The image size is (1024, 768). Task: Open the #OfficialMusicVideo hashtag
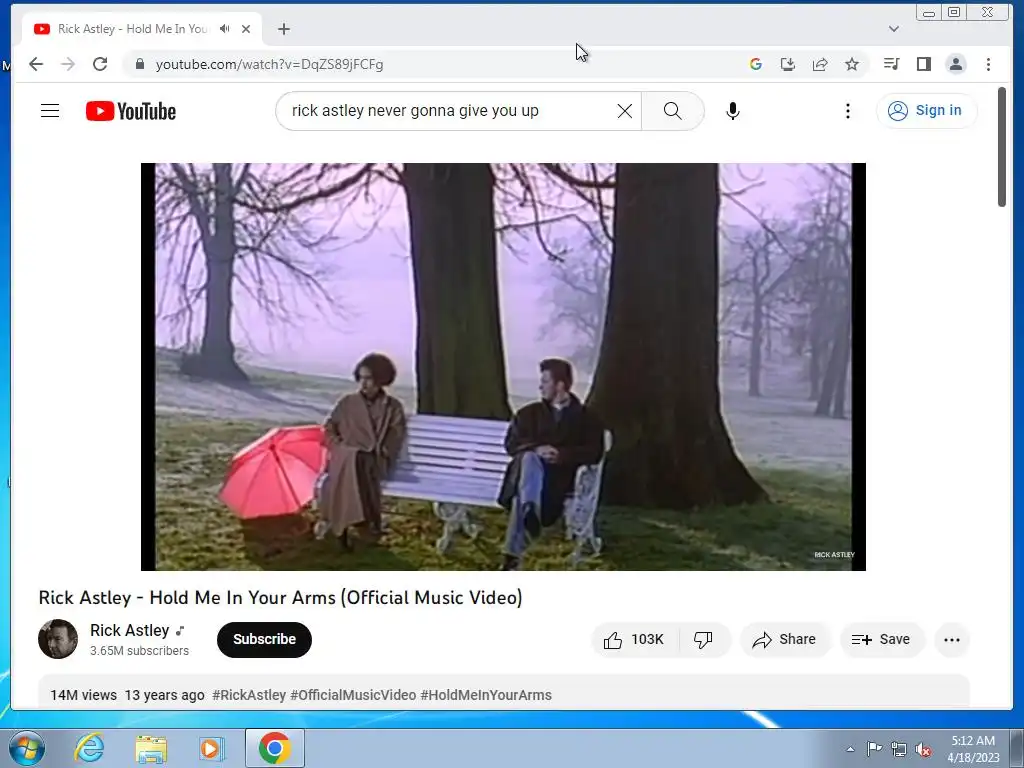[x=353, y=695]
